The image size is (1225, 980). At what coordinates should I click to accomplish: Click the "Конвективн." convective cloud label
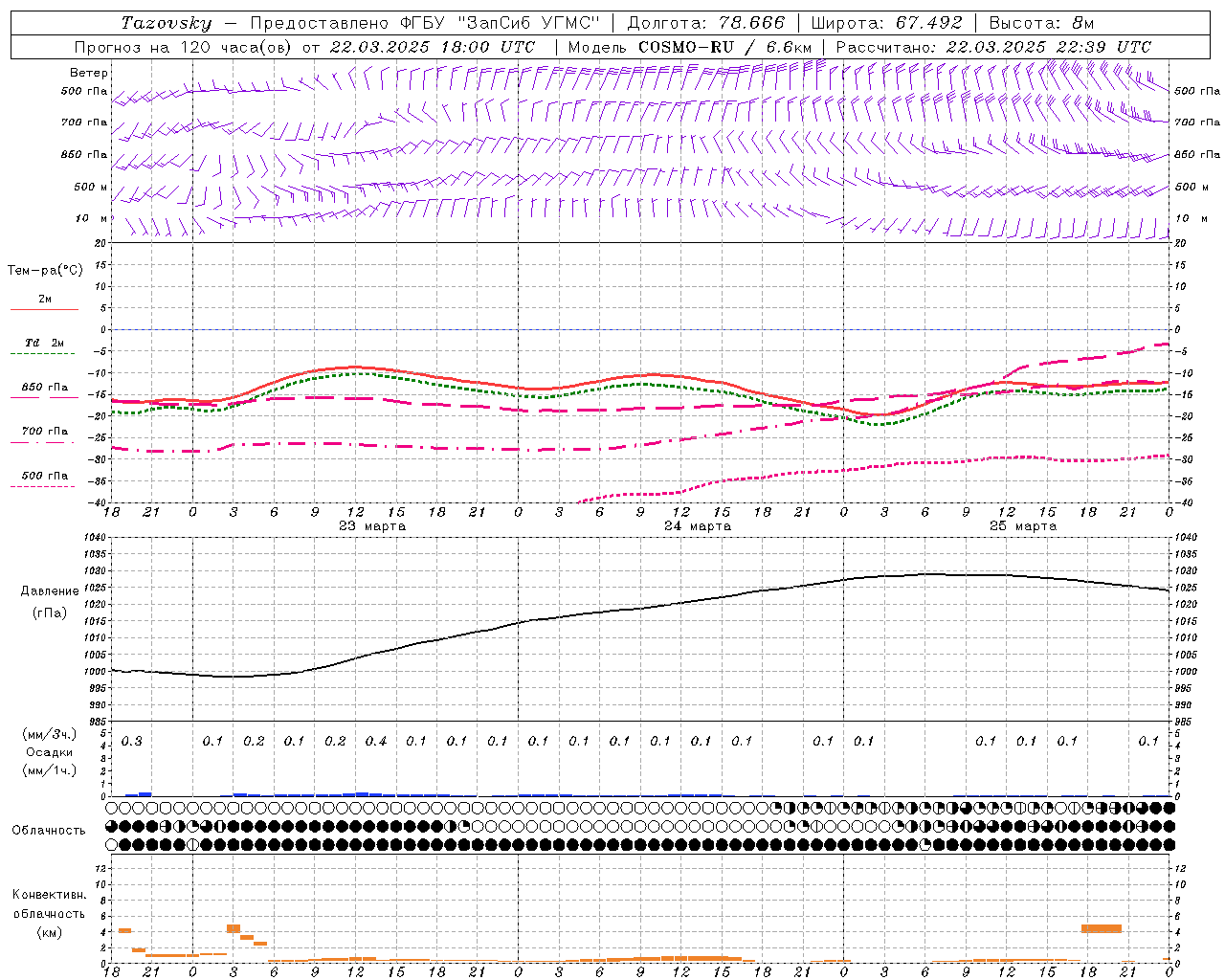49,895
